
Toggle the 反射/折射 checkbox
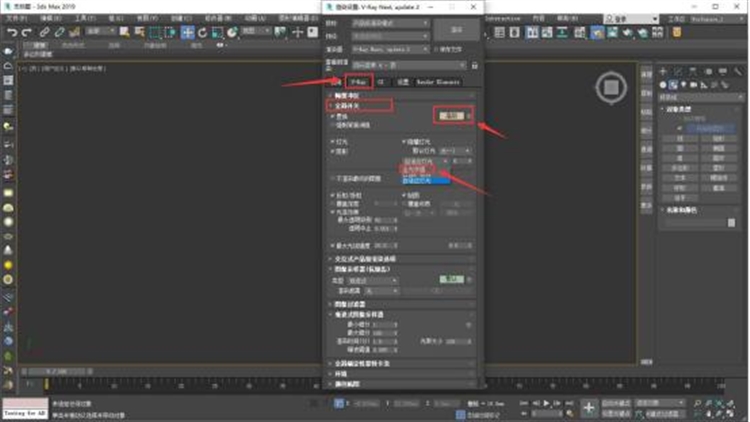[332, 196]
